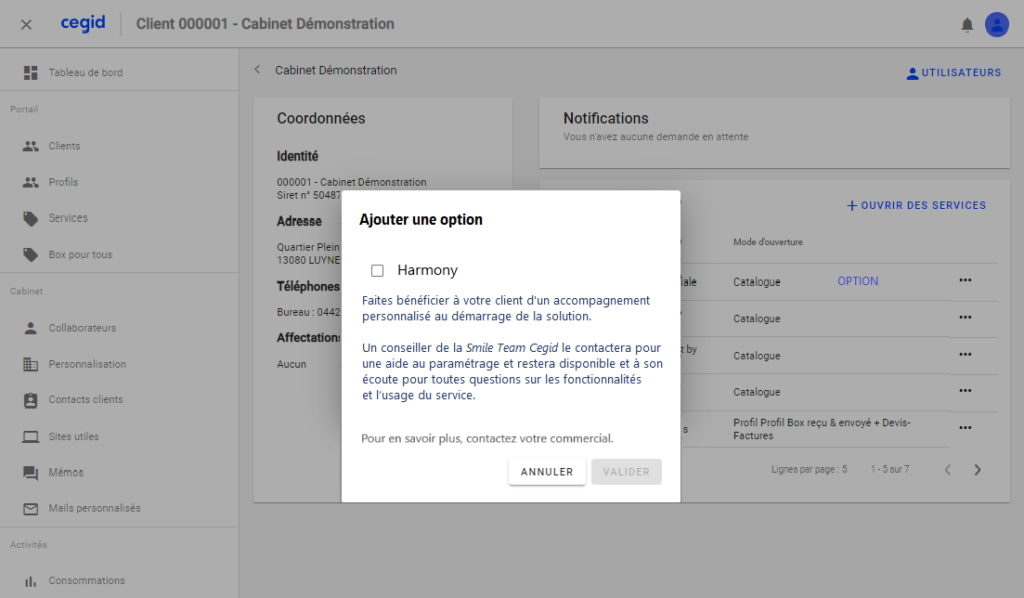Click the Ajouter une option dialog title

click(421, 219)
